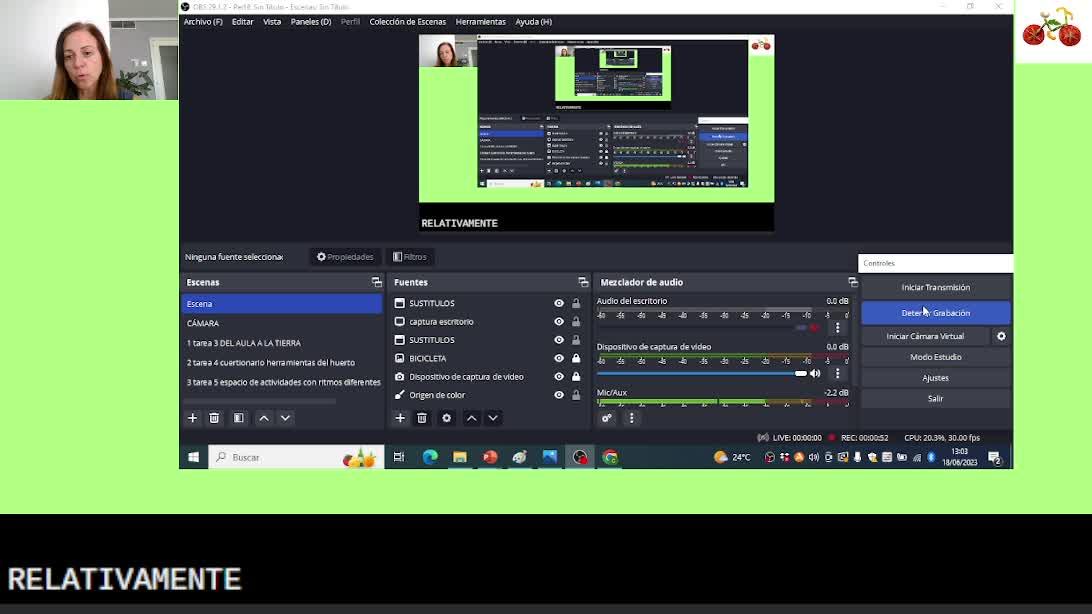Click the OBS Studio taskbar icon
This screenshot has width=1092, height=614.
[x=579, y=457]
